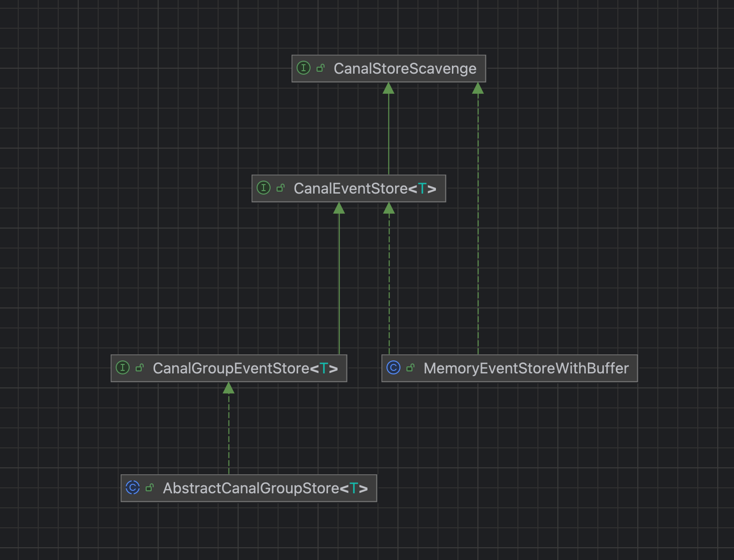Select dashed edge from AbstractCanalGroupStore to CanalGroupEventStore
The width and height of the screenshot is (734, 560).
click(x=229, y=430)
